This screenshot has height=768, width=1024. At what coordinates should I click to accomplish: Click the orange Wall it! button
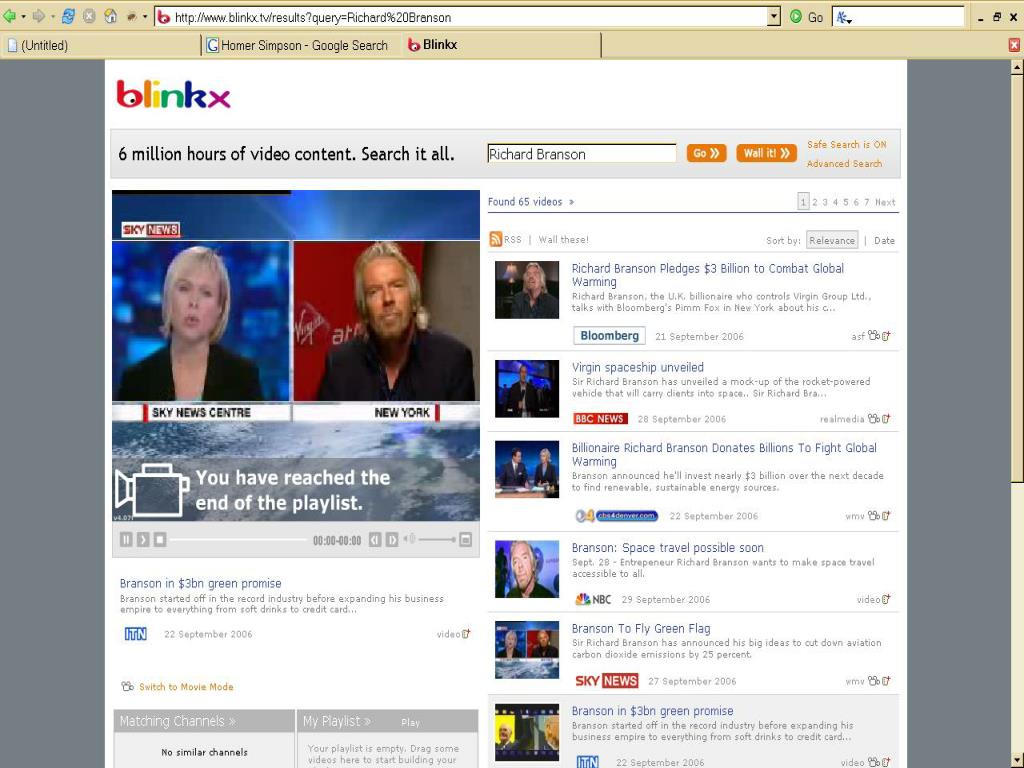click(x=766, y=153)
